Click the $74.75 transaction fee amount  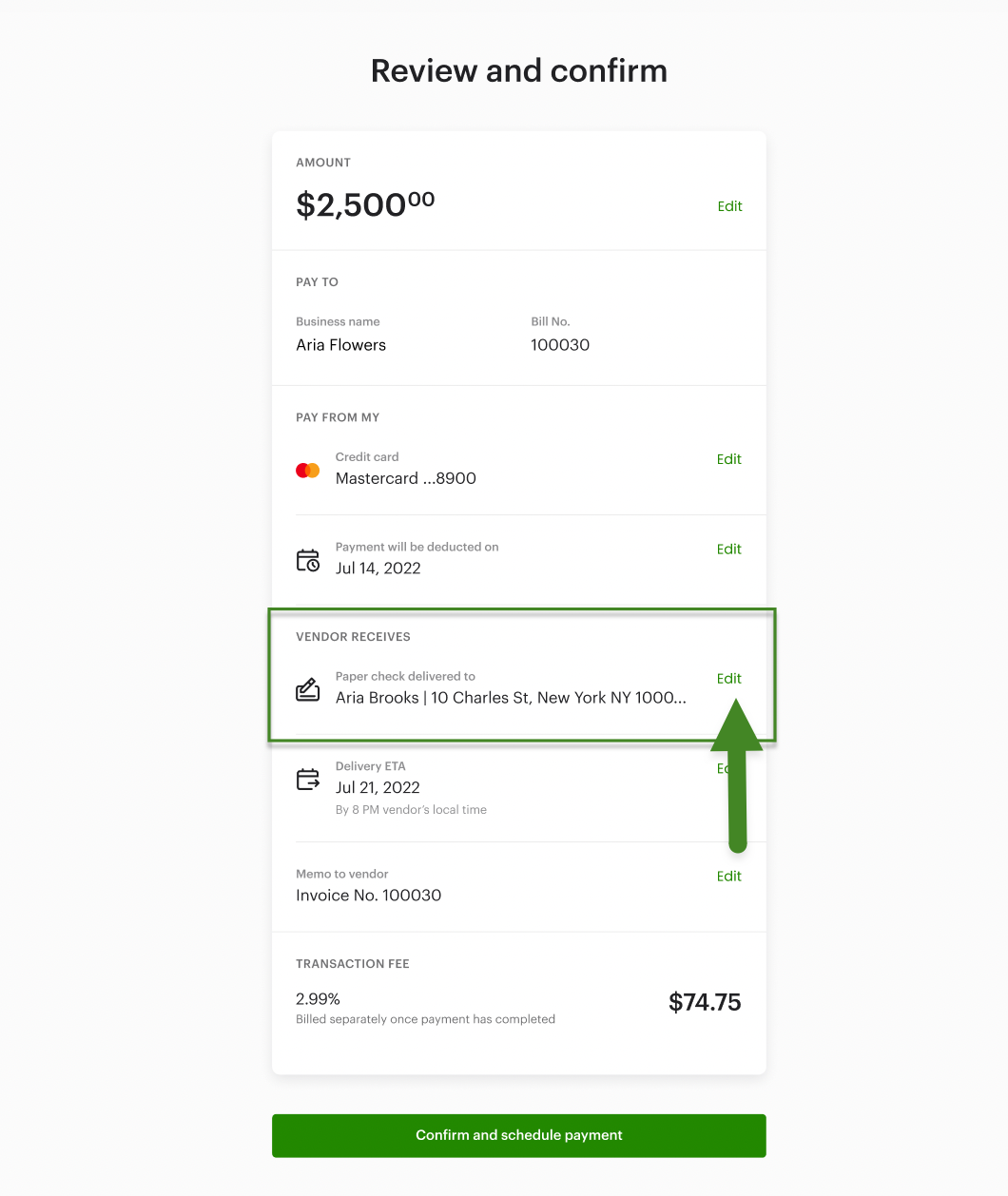click(x=704, y=1002)
